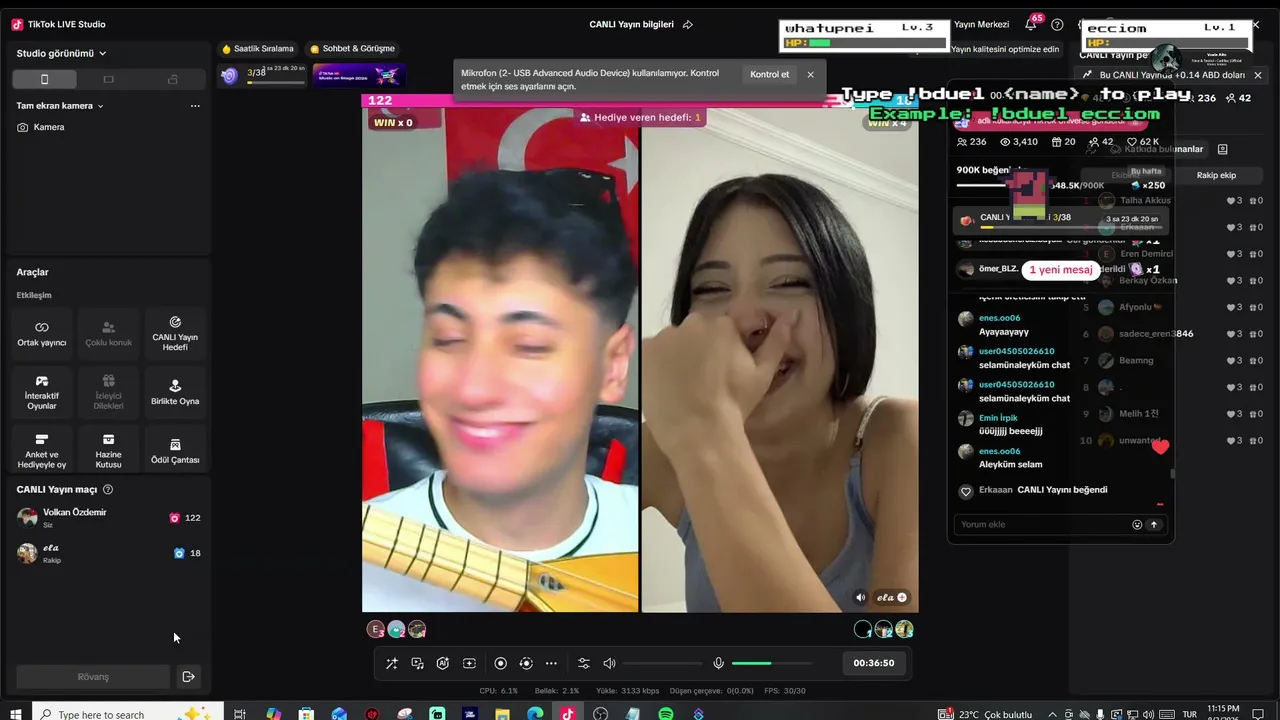Screen dimensions: 1280x720
Task: Open Birlikte Oyna tool
Action: (x=175, y=393)
